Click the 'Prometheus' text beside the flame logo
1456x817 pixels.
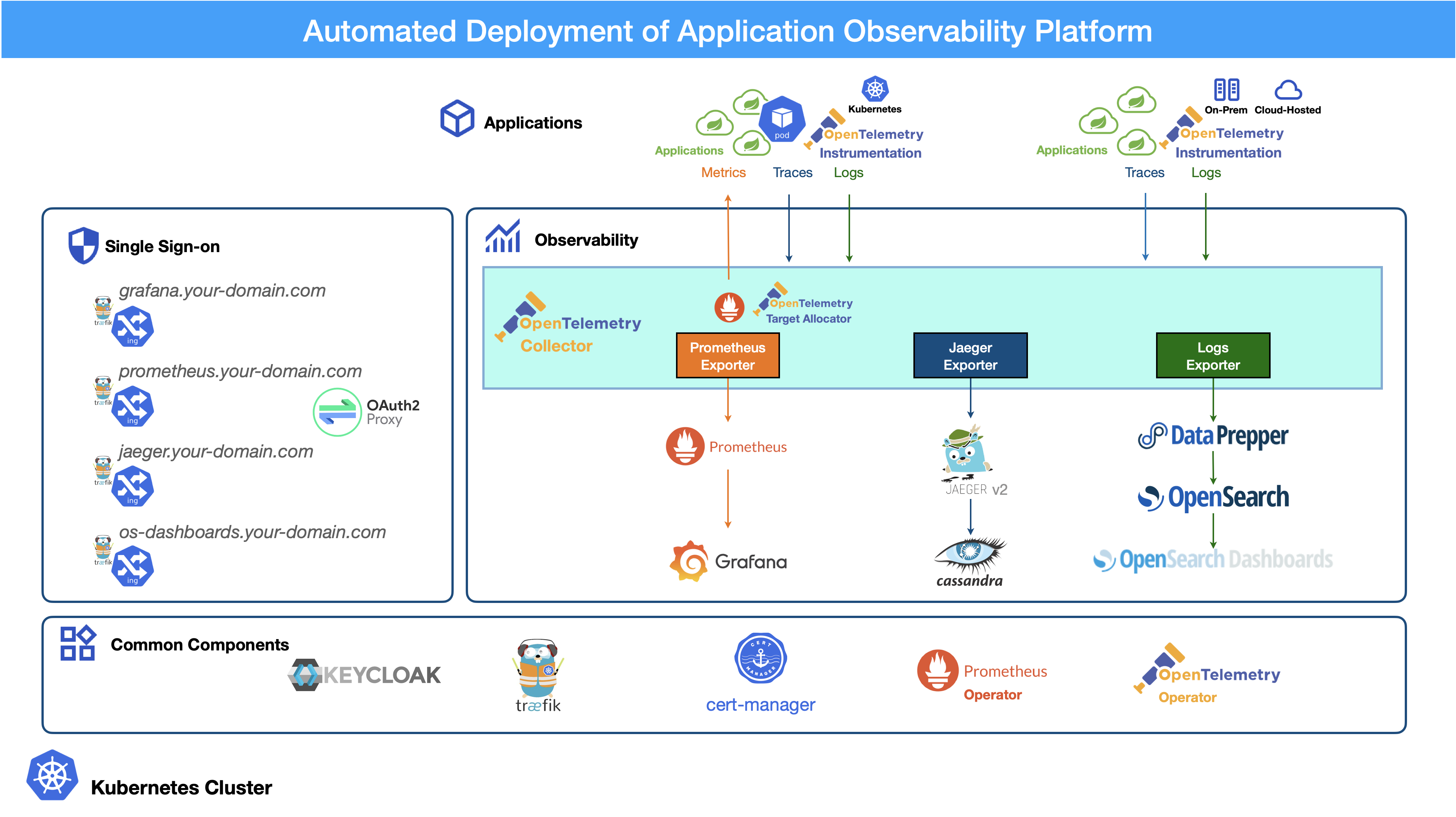[748, 447]
